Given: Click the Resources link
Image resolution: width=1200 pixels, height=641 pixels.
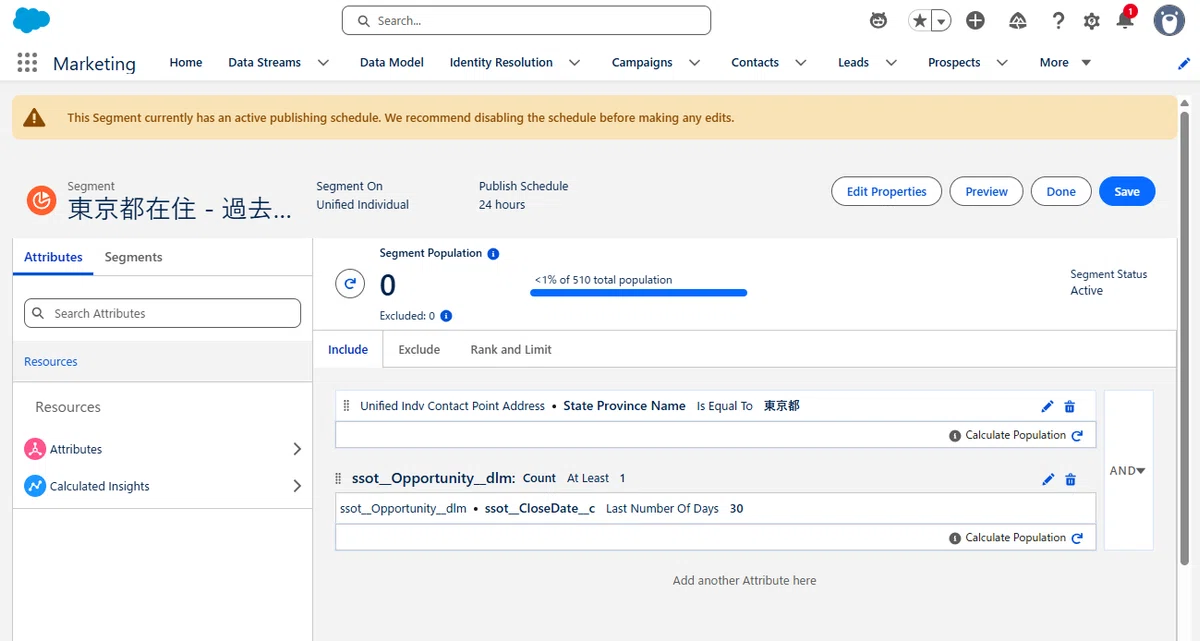Looking at the screenshot, I should pyautogui.click(x=51, y=362).
